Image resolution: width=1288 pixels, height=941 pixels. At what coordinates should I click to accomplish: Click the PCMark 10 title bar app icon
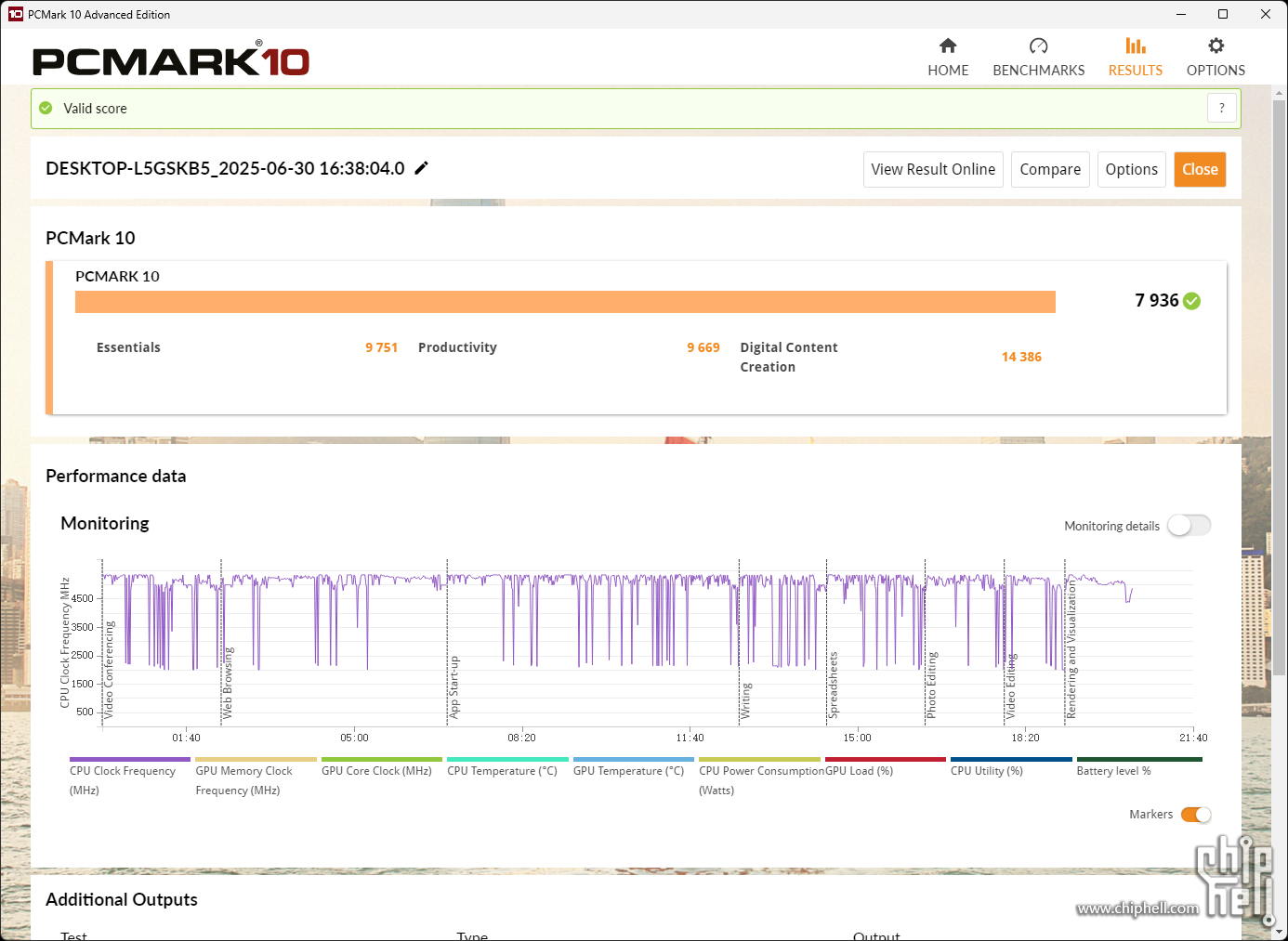coord(15,14)
